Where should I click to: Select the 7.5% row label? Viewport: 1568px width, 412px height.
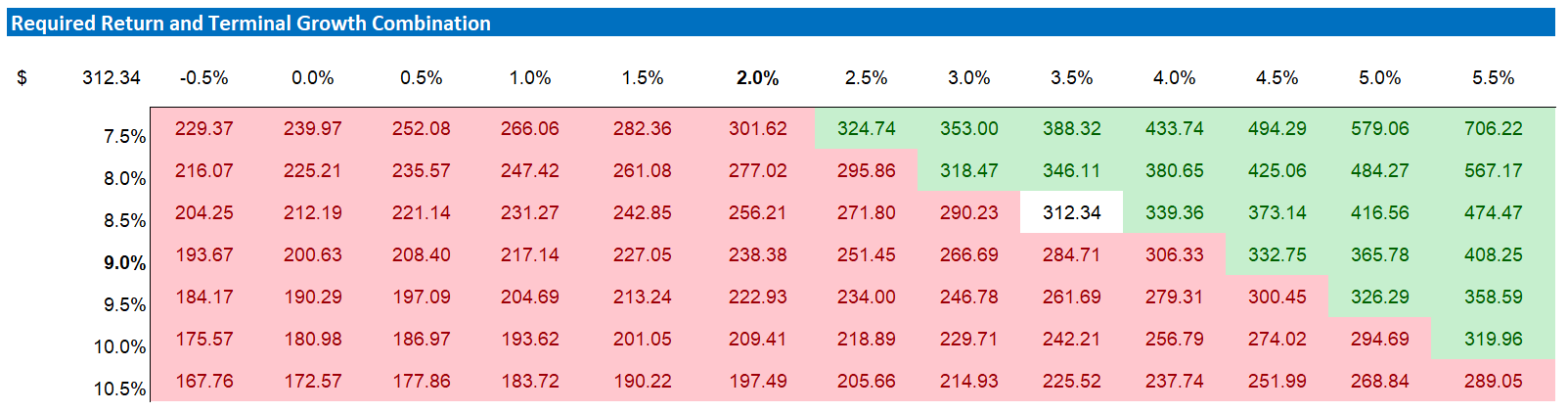click(x=124, y=137)
